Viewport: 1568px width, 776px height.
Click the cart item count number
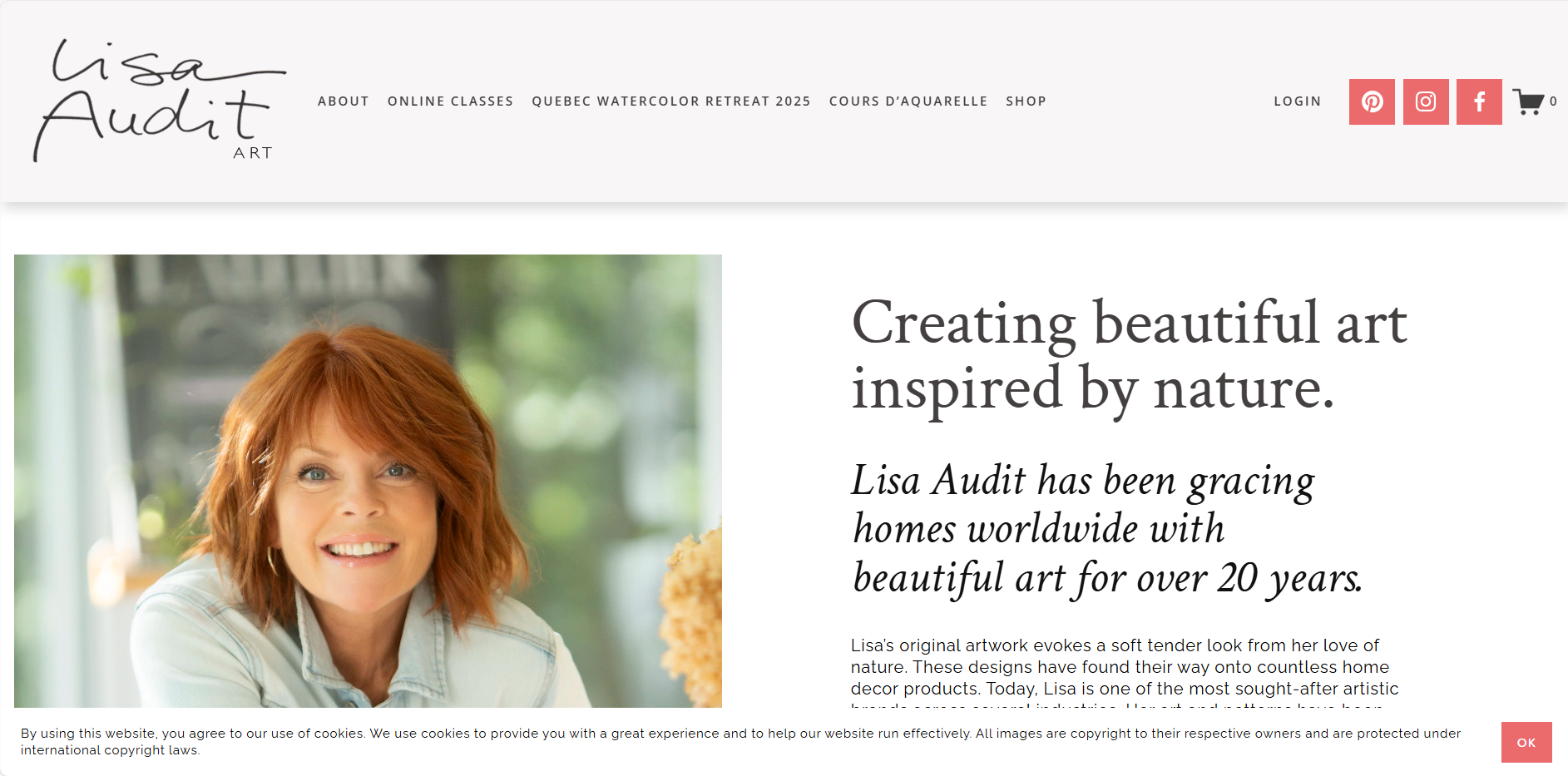pyautogui.click(x=1553, y=101)
